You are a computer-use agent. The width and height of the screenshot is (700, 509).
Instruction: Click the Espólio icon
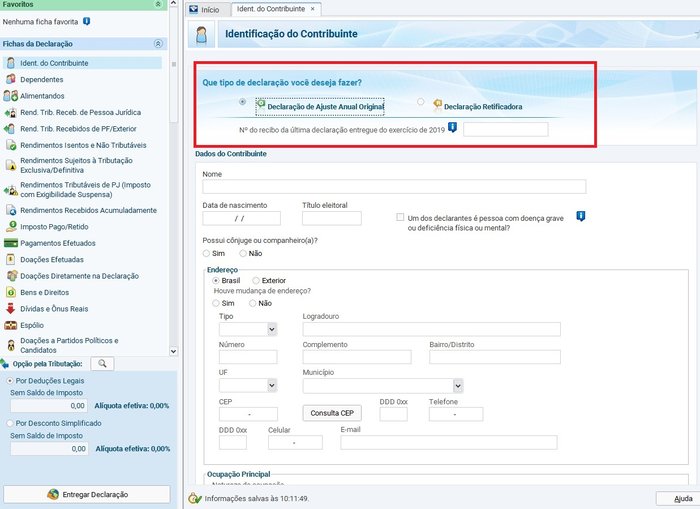(11, 325)
